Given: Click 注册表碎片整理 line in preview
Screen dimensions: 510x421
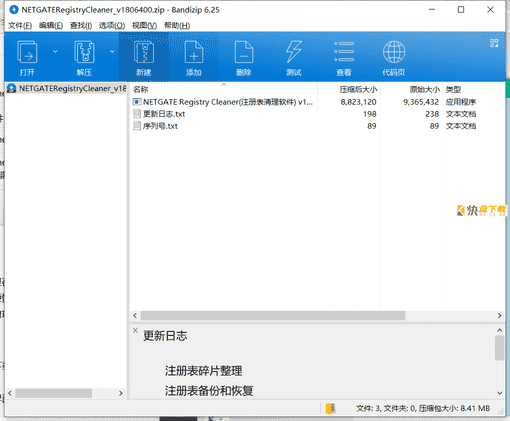Looking at the screenshot, I should click(203, 371).
